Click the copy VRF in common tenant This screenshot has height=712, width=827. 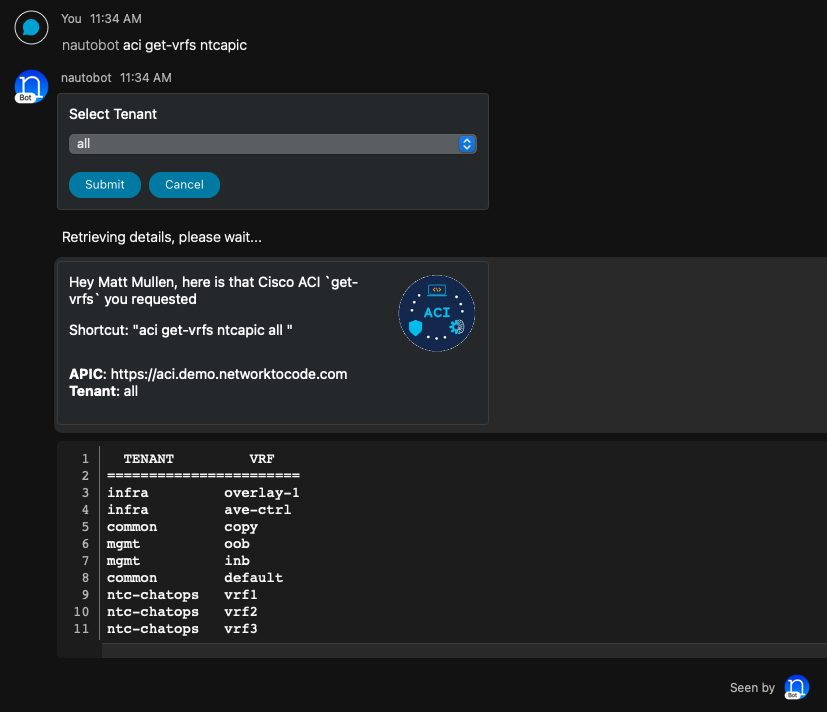tap(241, 527)
